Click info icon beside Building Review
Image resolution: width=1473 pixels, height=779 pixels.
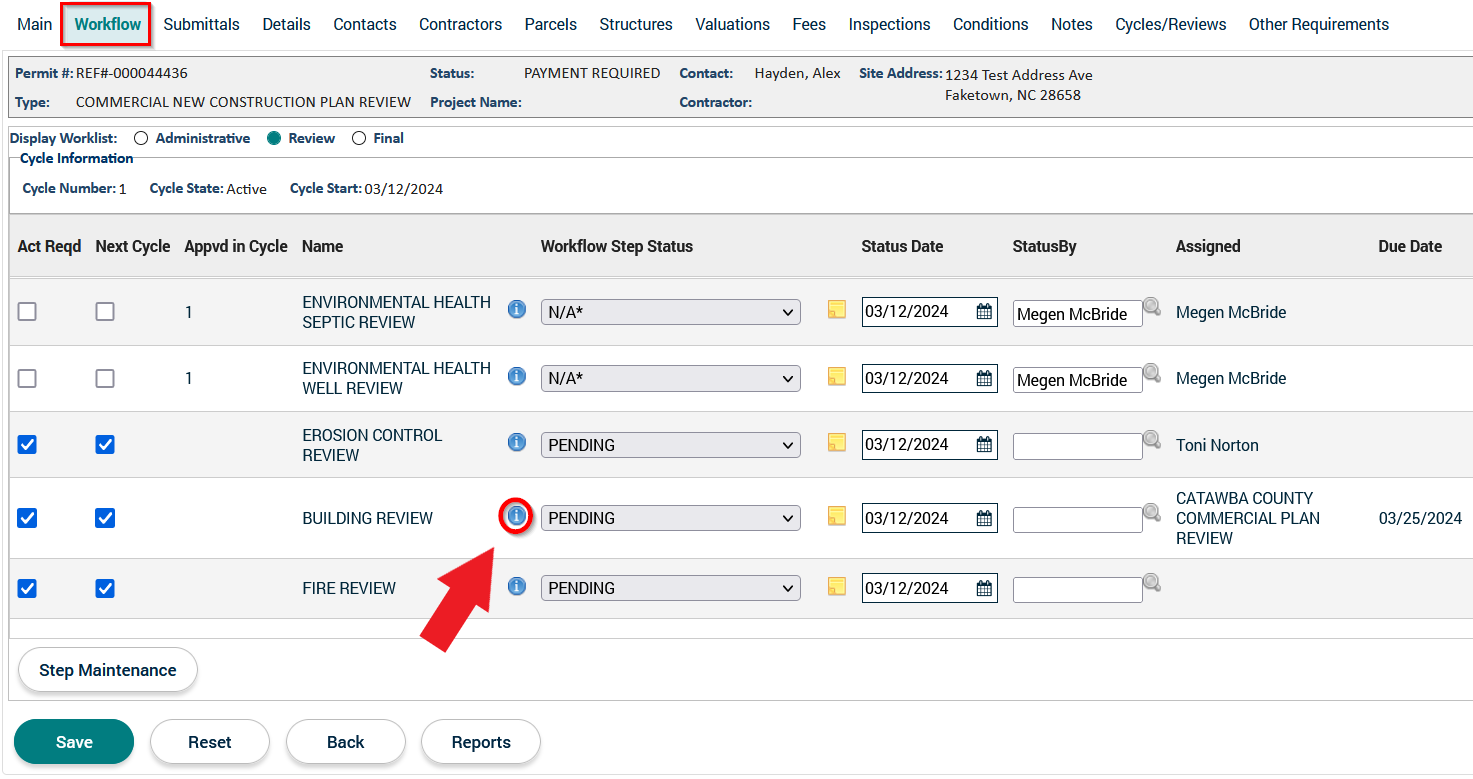click(x=516, y=516)
